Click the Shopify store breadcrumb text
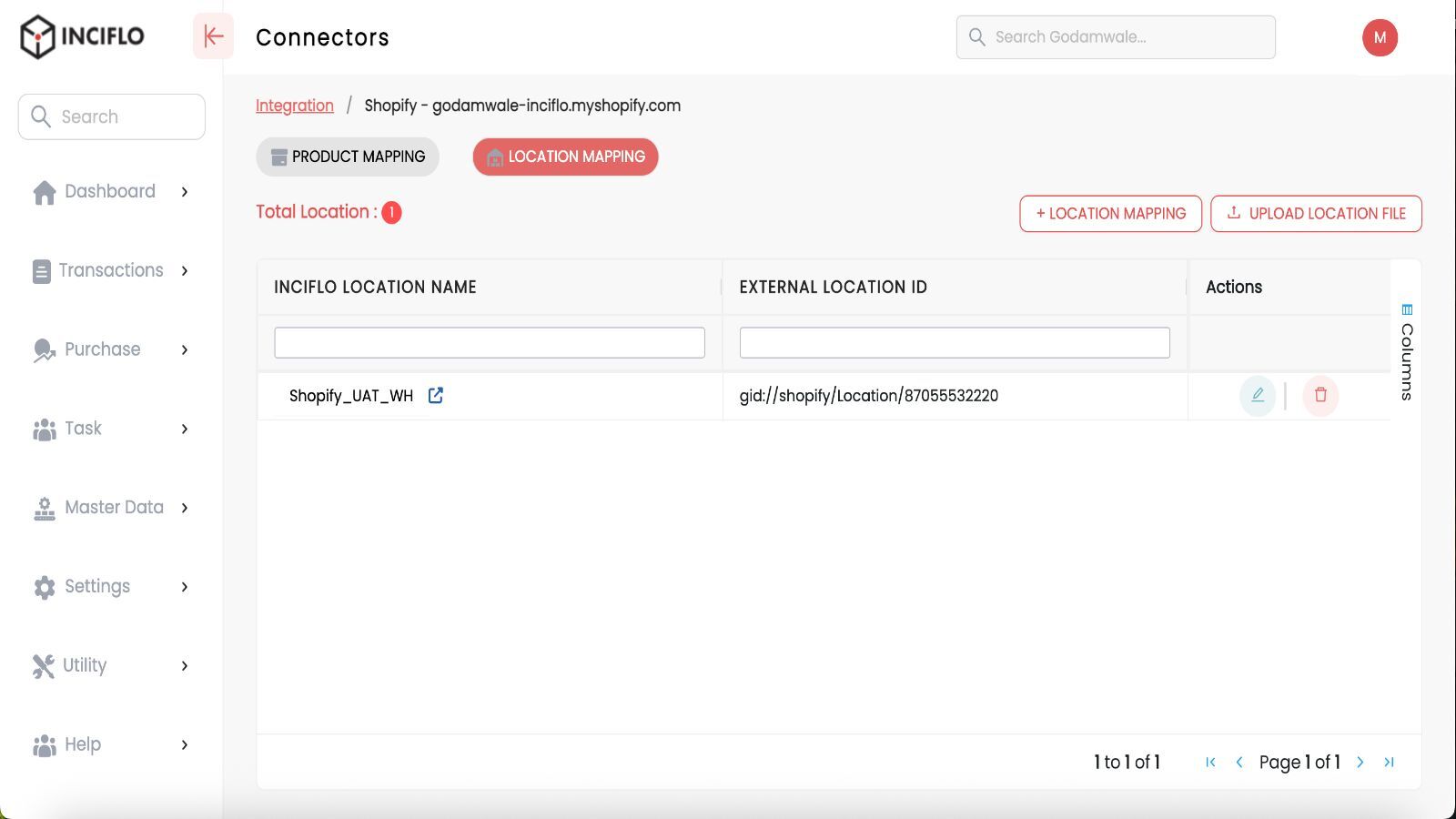This screenshot has height=819, width=1456. point(522,106)
